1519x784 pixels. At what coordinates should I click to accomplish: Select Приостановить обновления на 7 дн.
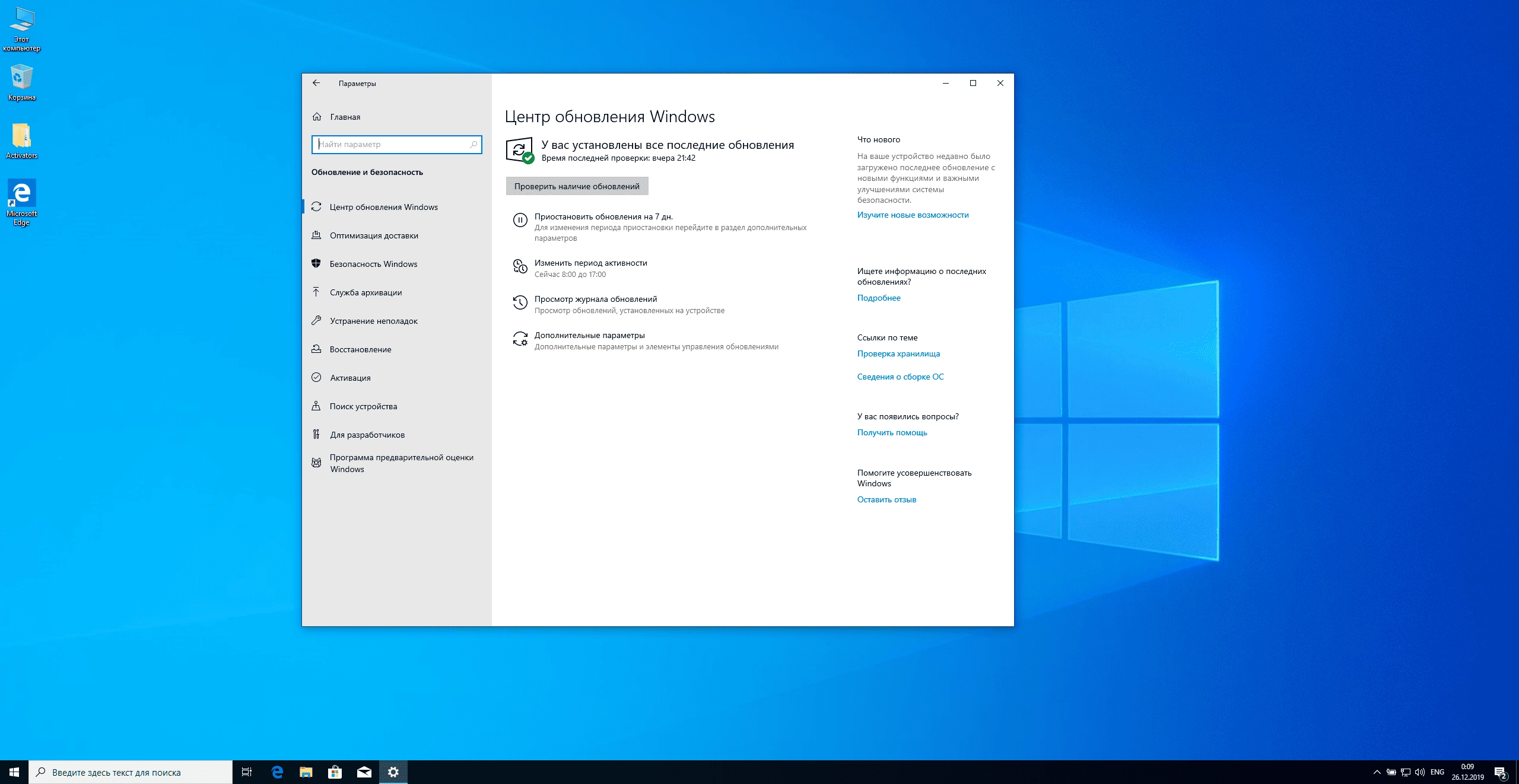[603, 216]
